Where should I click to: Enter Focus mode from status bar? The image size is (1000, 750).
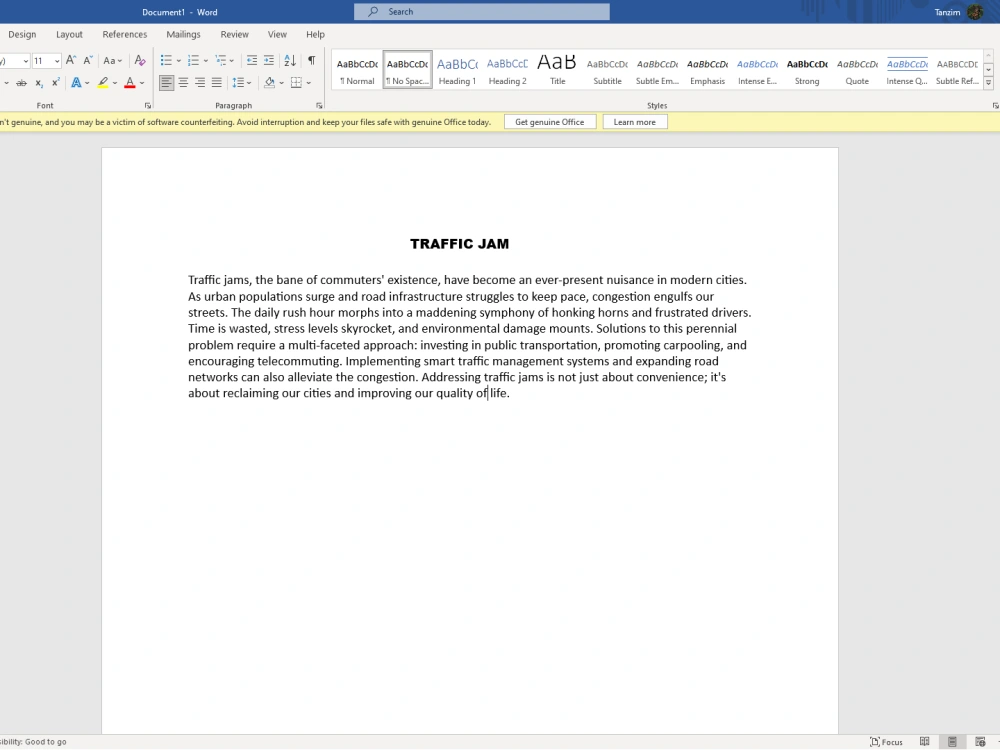click(x=886, y=742)
